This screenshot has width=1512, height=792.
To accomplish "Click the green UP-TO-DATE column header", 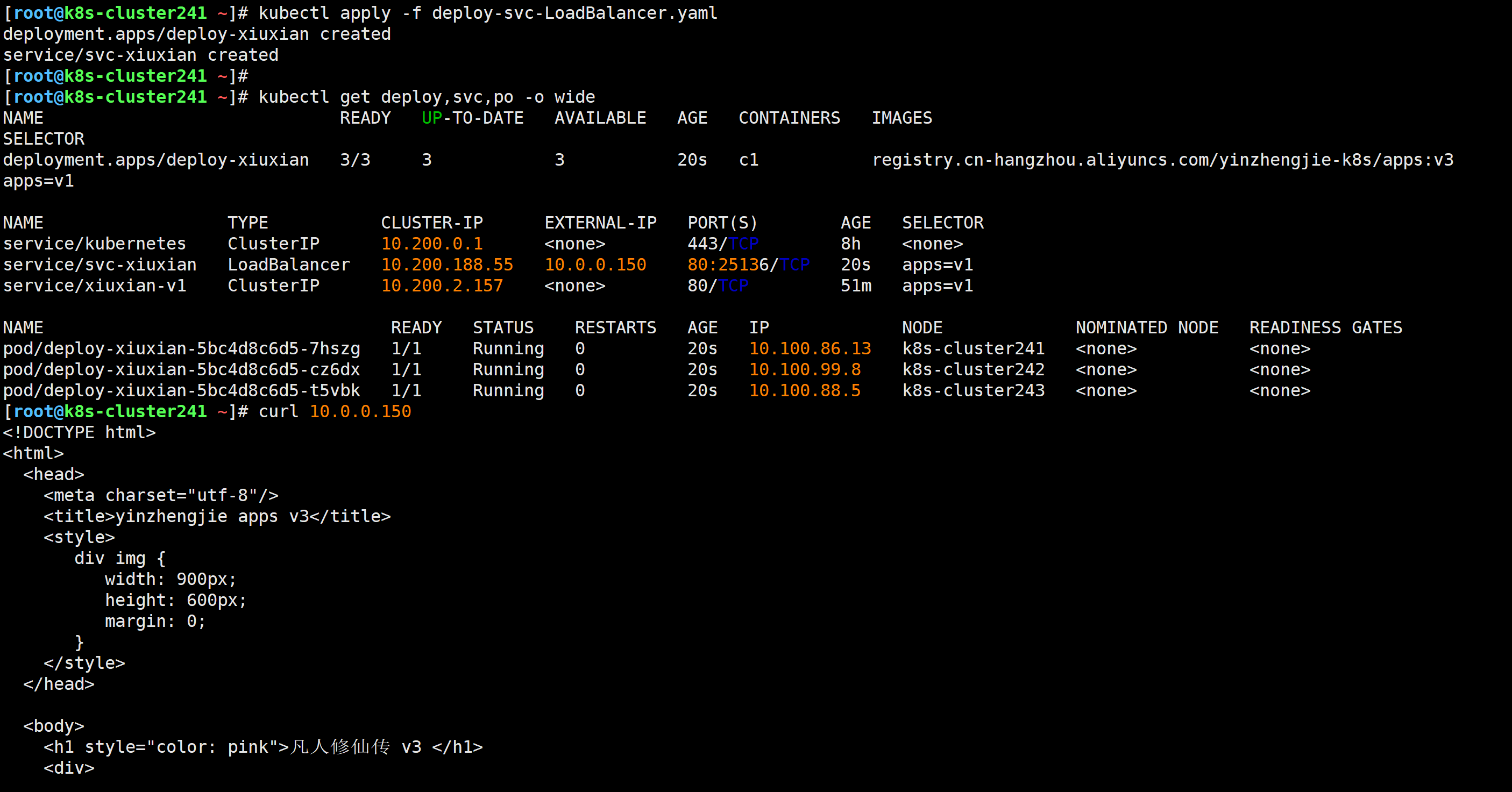I will click(472, 118).
